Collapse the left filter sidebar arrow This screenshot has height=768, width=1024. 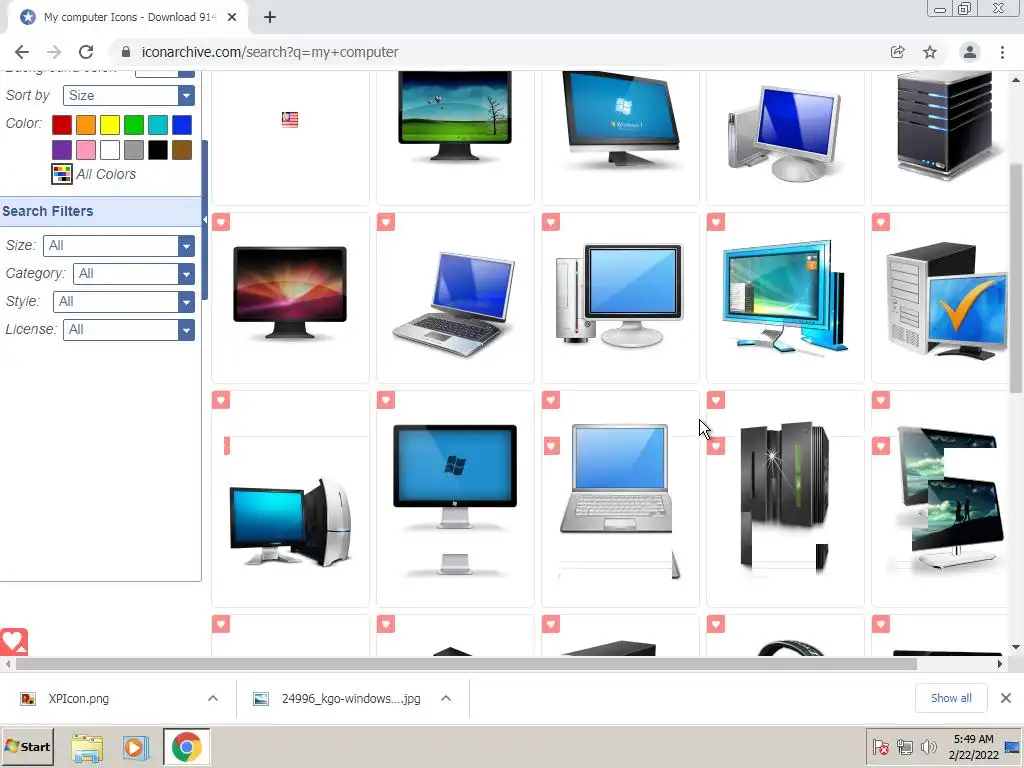tap(204, 219)
